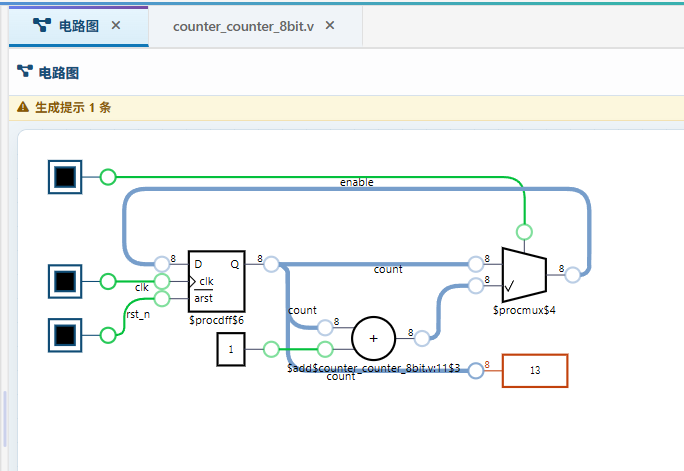This screenshot has width=684, height=471.
Task: Open the 生成提示 1 条 notice
Action: click(x=346, y=108)
